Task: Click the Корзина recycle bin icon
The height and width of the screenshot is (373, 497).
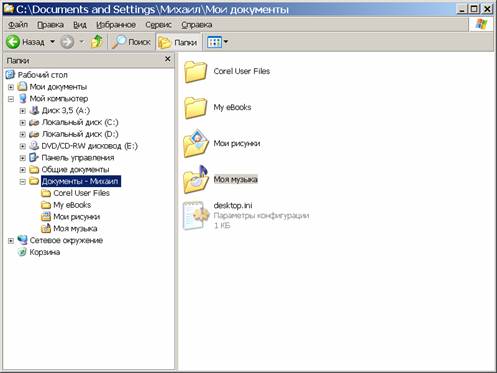Action: (22, 252)
